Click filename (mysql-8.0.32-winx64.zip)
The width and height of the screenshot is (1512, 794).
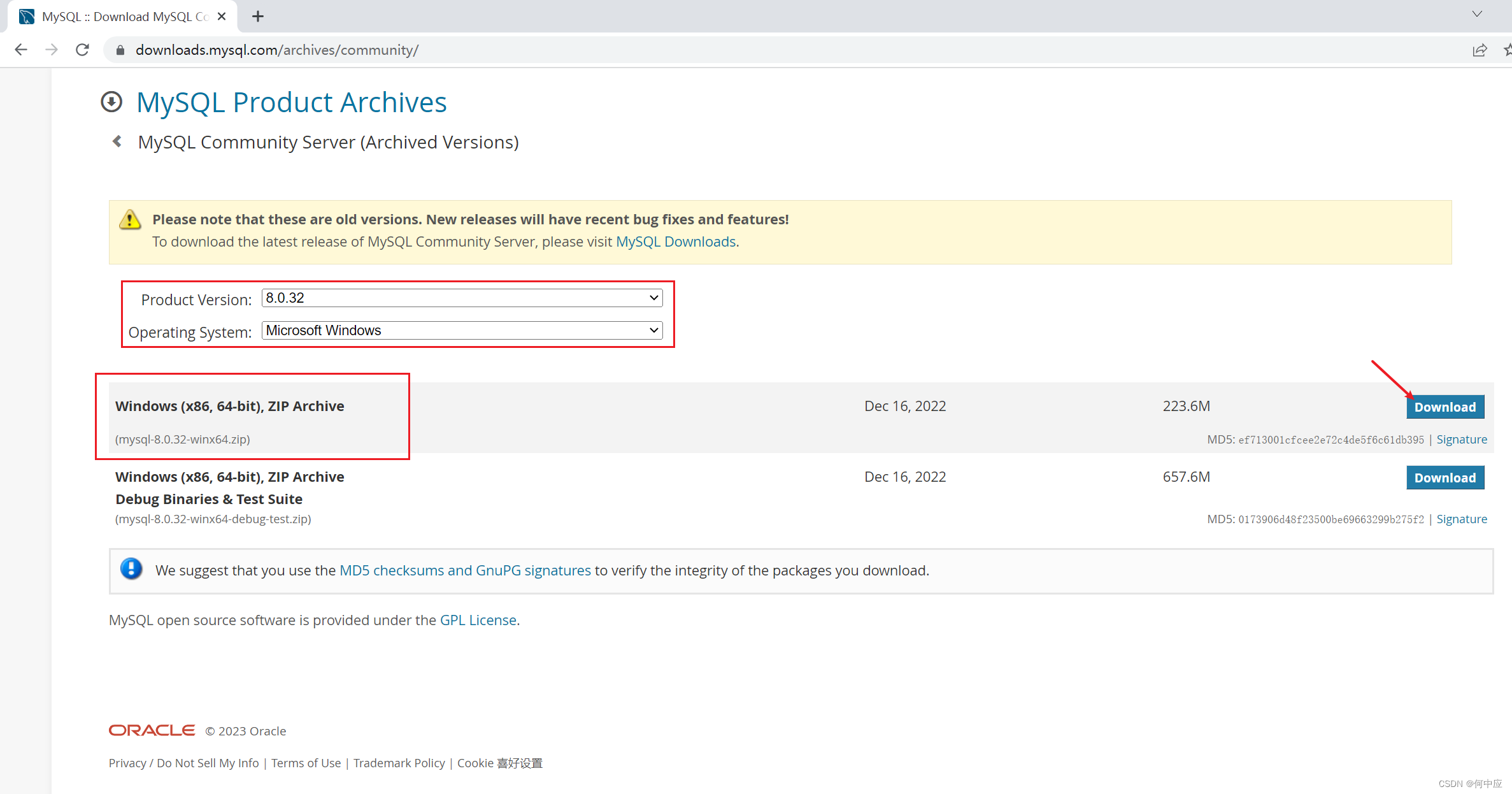point(182,439)
